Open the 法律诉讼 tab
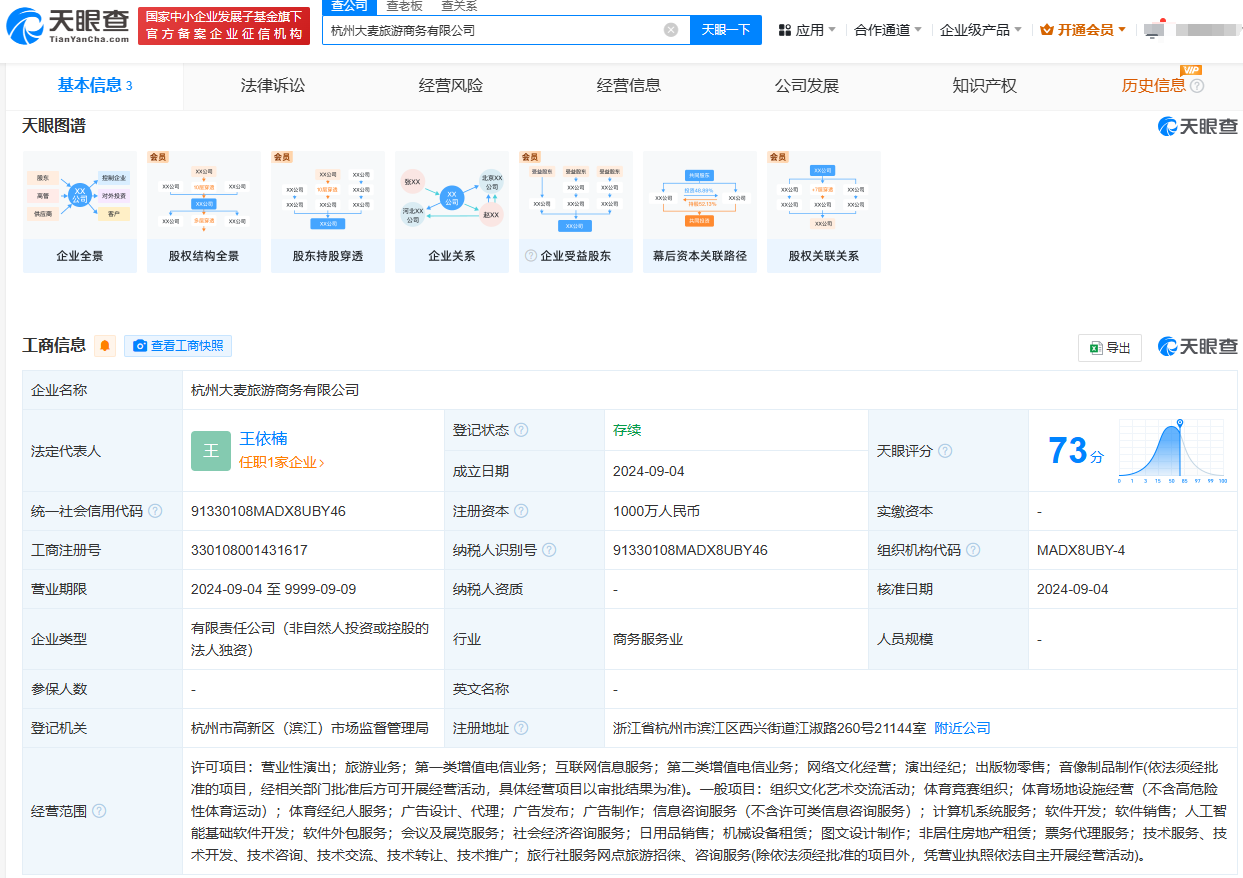Image resolution: width=1243 pixels, height=878 pixels. (273, 86)
